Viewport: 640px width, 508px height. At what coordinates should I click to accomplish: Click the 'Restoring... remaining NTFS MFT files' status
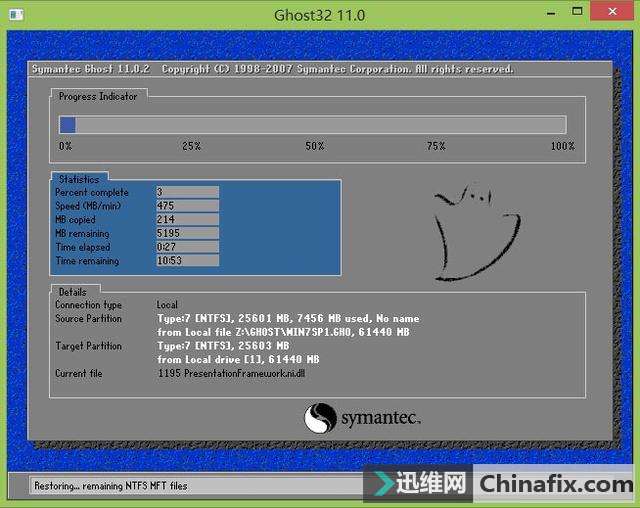[111, 486]
